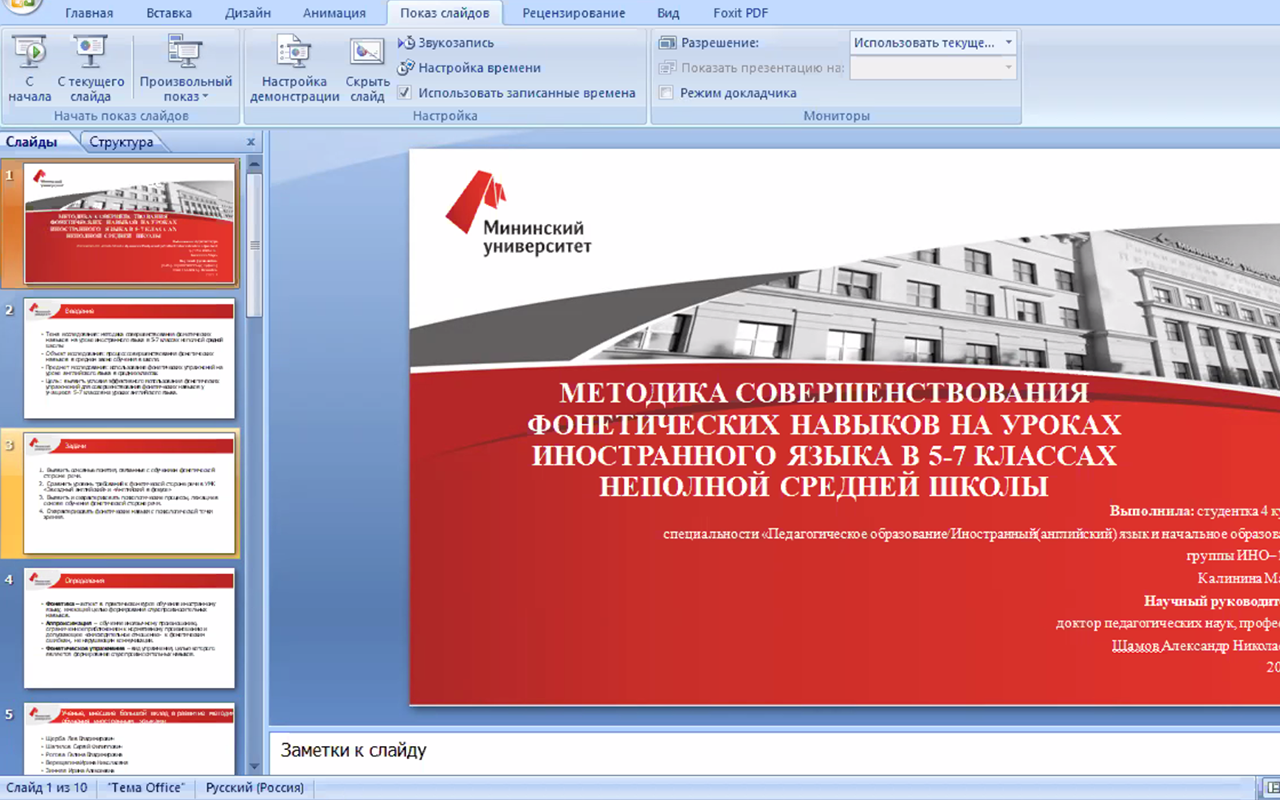
Task: Click the slide notes field
Action: (774, 752)
